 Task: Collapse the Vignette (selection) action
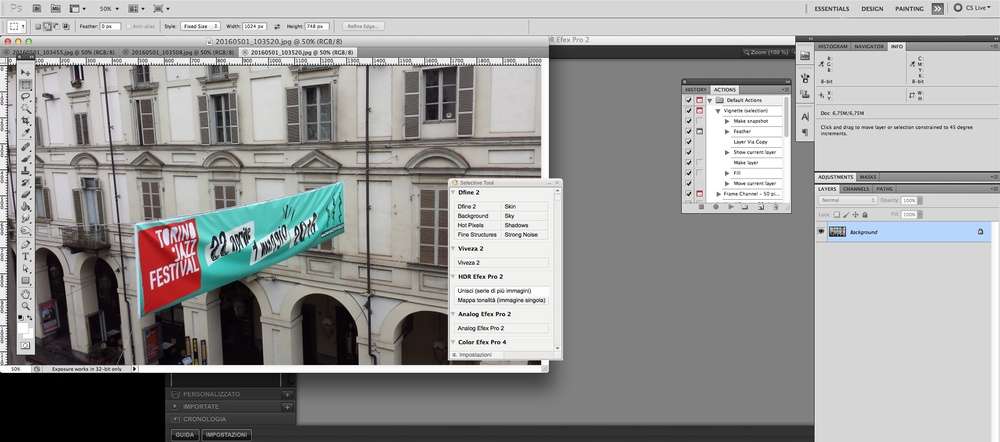[x=718, y=110]
